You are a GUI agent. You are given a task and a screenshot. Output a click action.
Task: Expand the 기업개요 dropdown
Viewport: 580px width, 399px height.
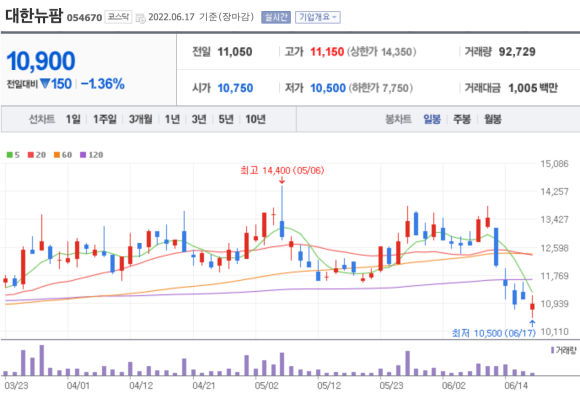point(318,17)
